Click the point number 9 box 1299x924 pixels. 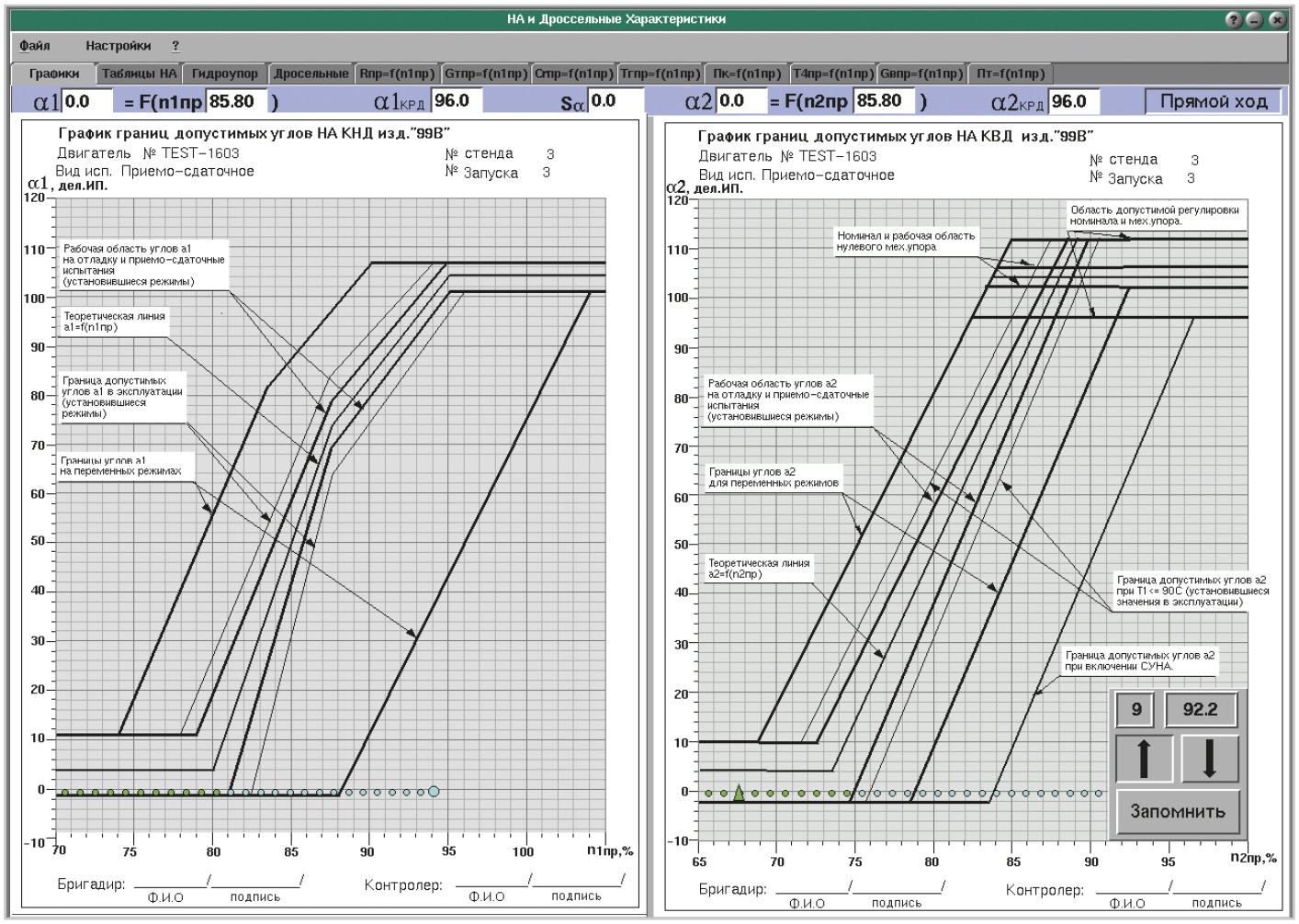pyautogui.click(x=1136, y=709)
